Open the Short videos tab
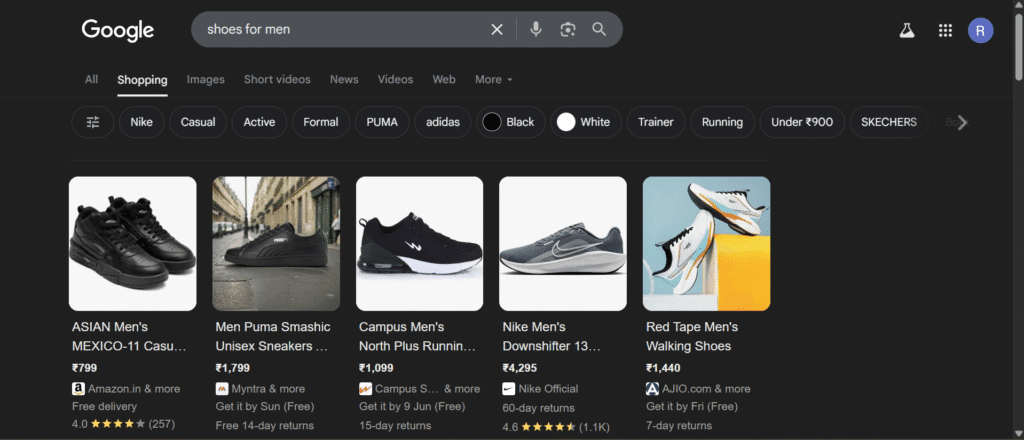Viewport: 1024px width, 440px height. click(x=277, y=80)
